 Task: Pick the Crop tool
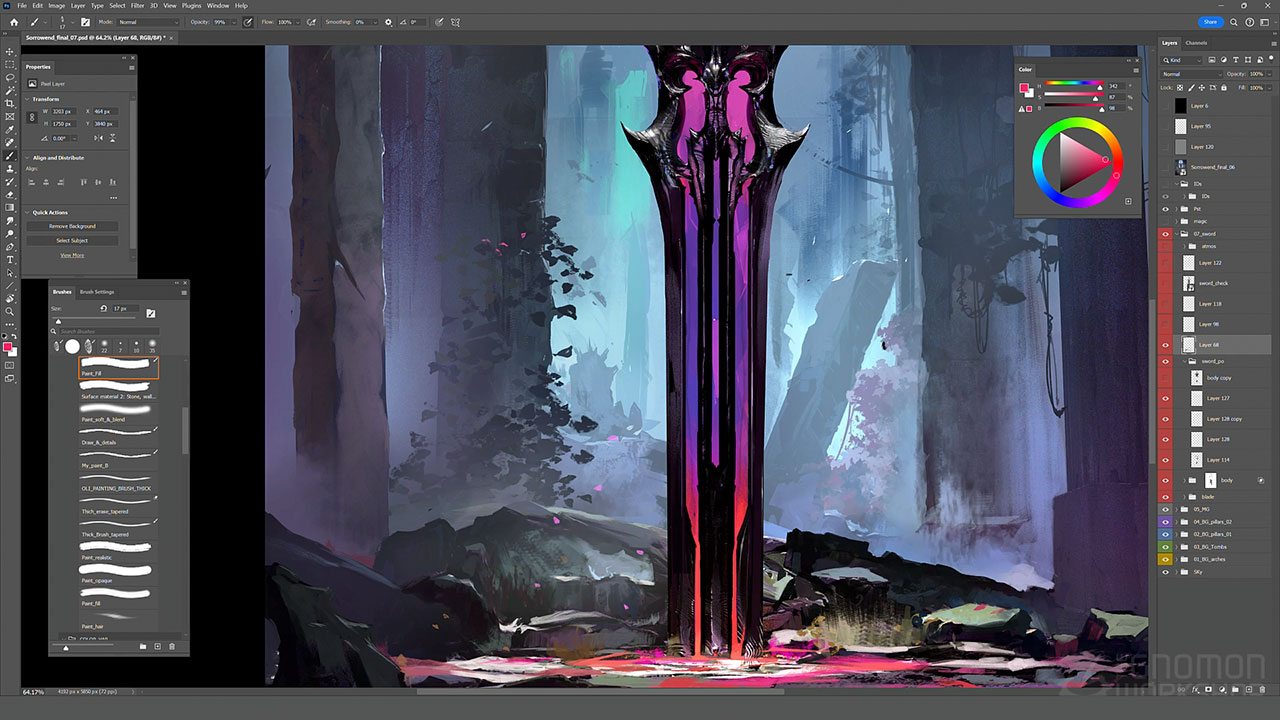pyautogui.click(x=10, y=103)
